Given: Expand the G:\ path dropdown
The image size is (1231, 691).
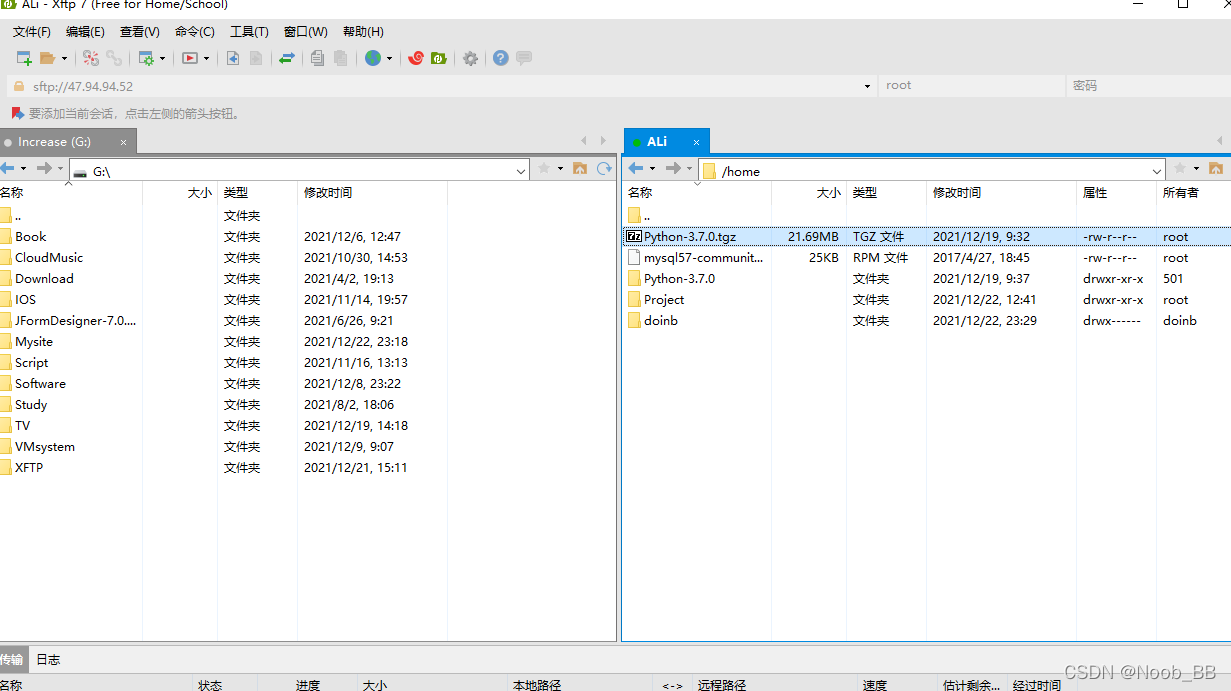Looking at the screenshot, I should 521,172.
